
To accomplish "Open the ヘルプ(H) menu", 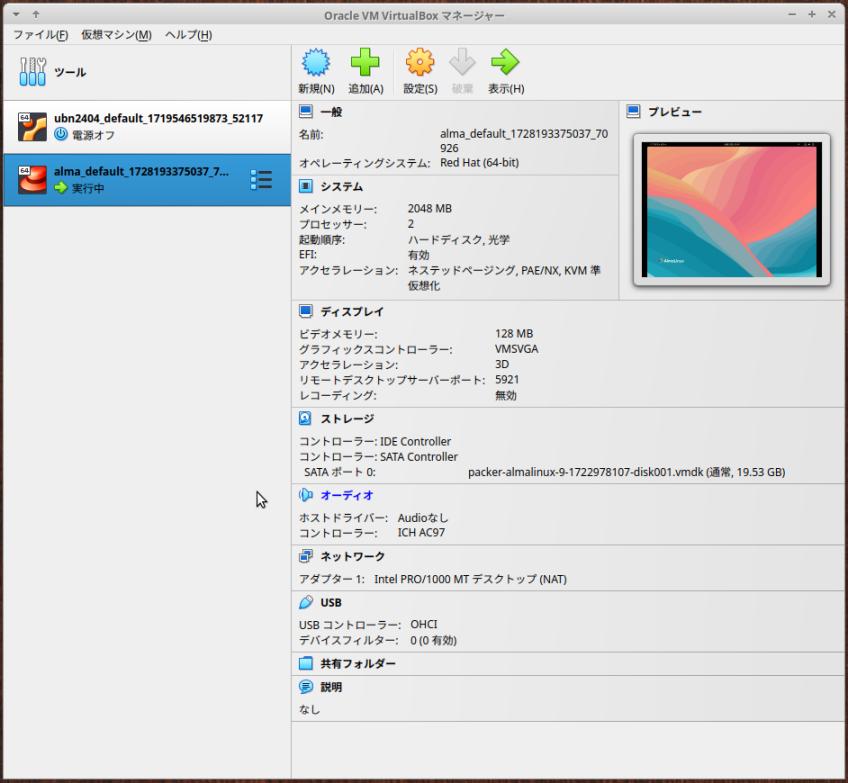I will (x=188, y=35).
